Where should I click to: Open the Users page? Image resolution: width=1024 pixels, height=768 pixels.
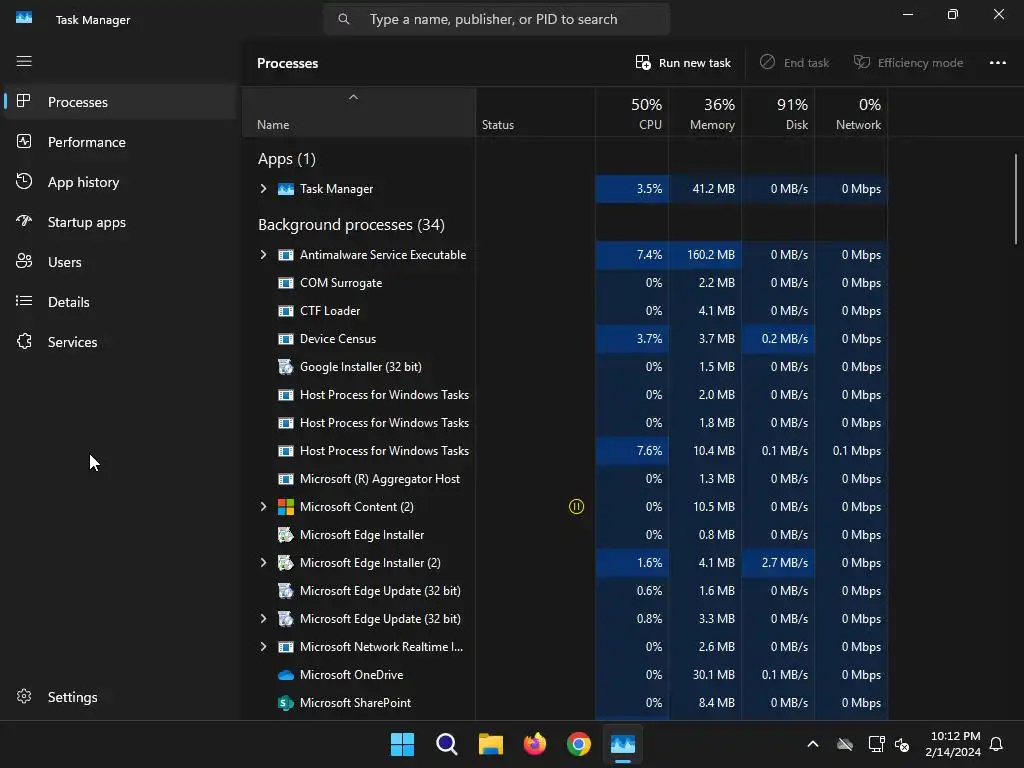[120, 262]
